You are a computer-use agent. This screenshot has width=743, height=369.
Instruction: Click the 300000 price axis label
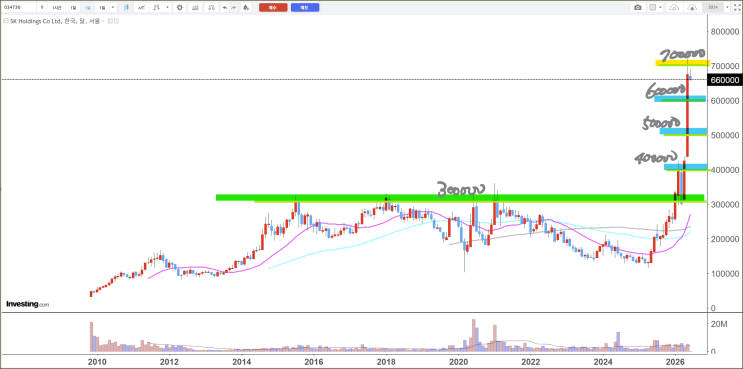click(725, 204)
